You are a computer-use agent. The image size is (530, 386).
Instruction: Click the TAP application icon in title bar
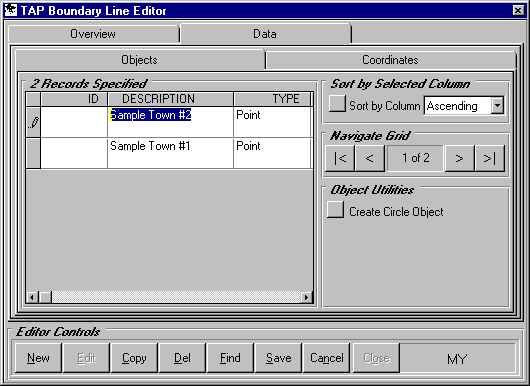tap(11, 10)
